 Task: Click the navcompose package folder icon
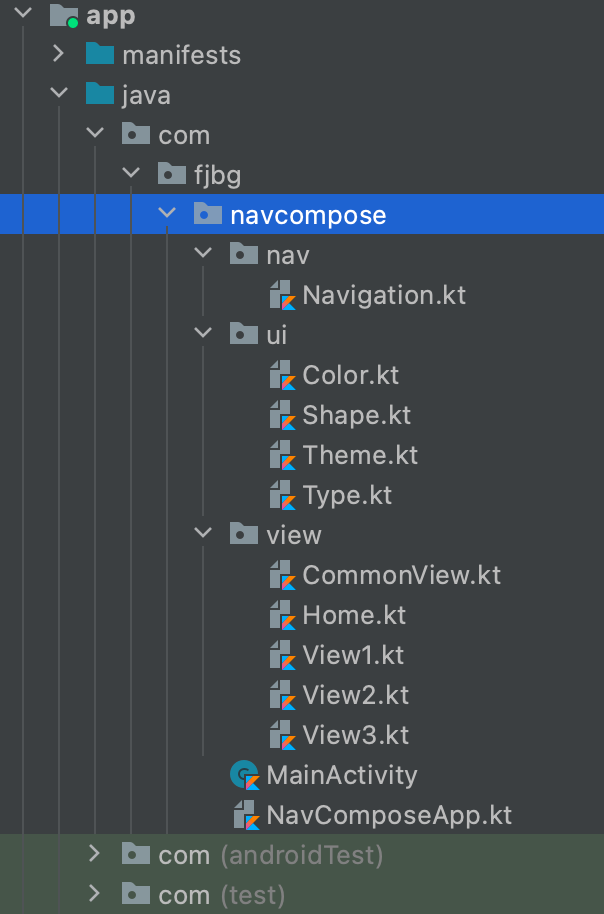tap(207, 215)
